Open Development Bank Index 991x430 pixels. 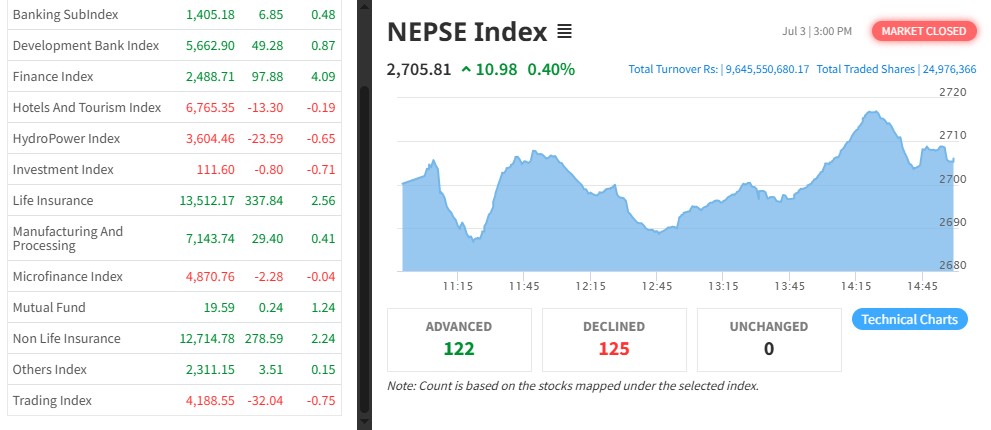[86, 46]
